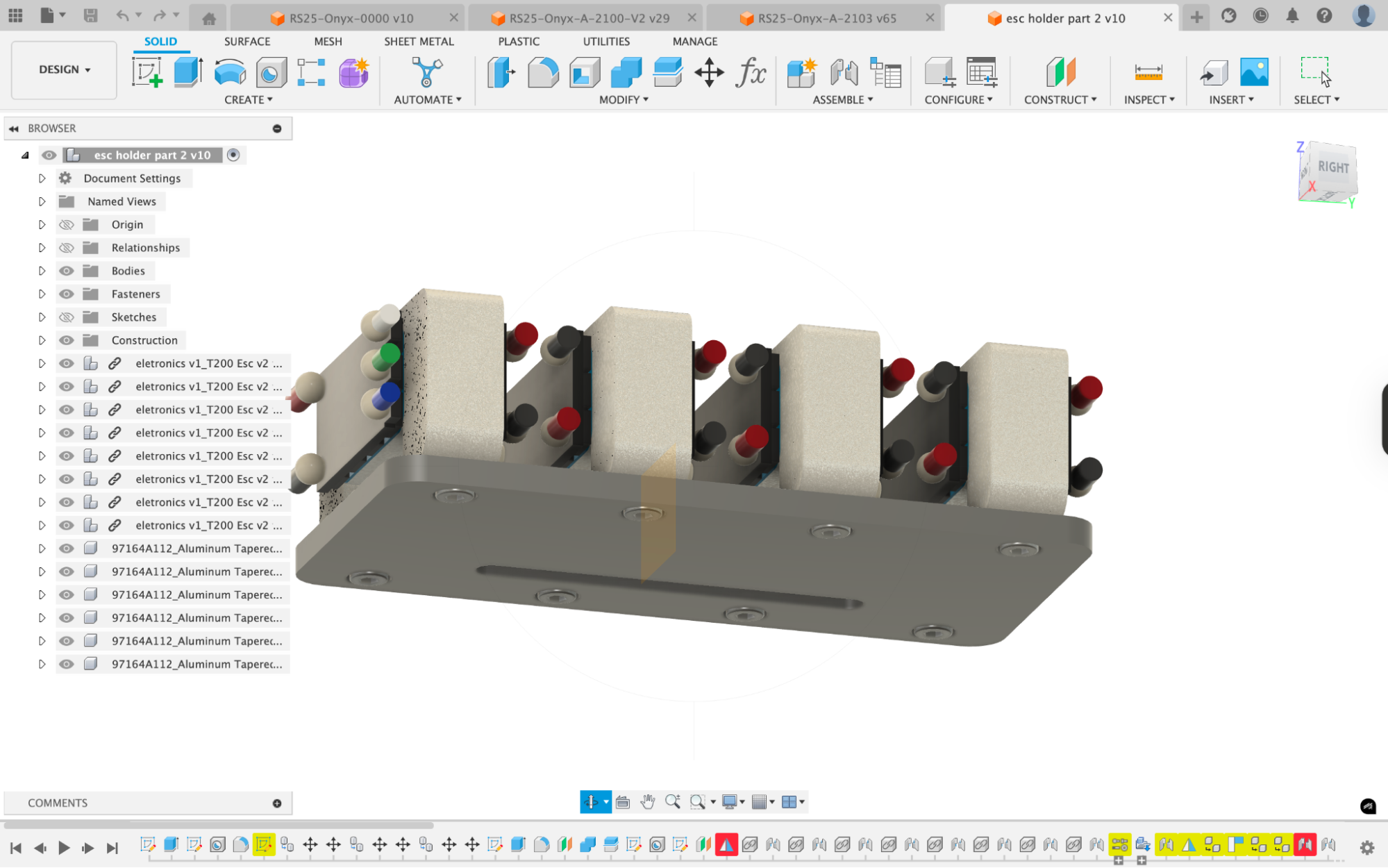Screen dimensions: 1388x868
Task: Play the timeline
Action: pos(64,848)
